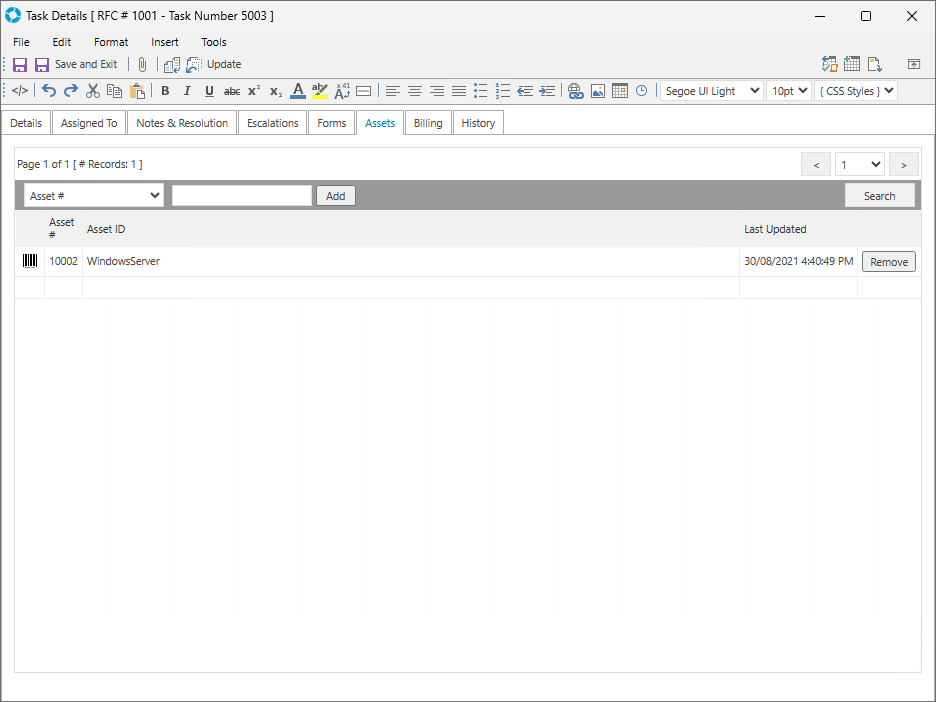Image resolution: width=936 pixels, height=702 pixels.
Task: Click the barcode icon for asset 10002
Action: [30, 261]
